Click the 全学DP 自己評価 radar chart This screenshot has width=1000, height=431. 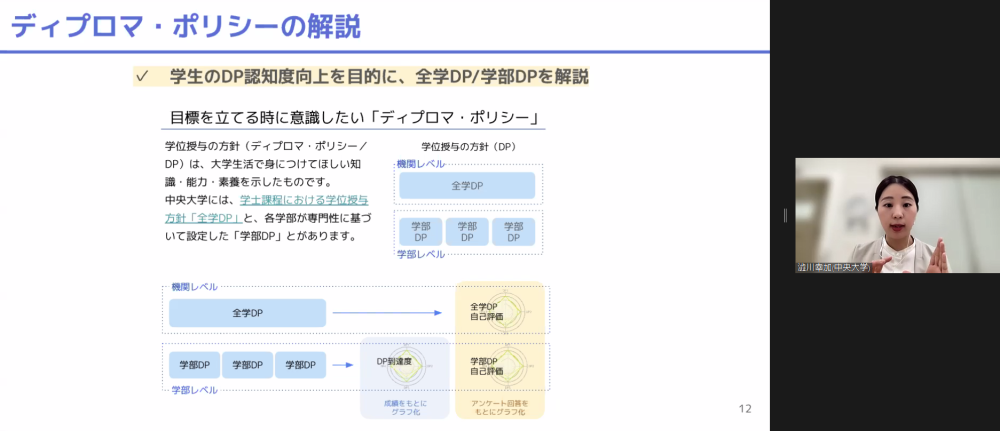pyautogui.click(x=500, y=311)
